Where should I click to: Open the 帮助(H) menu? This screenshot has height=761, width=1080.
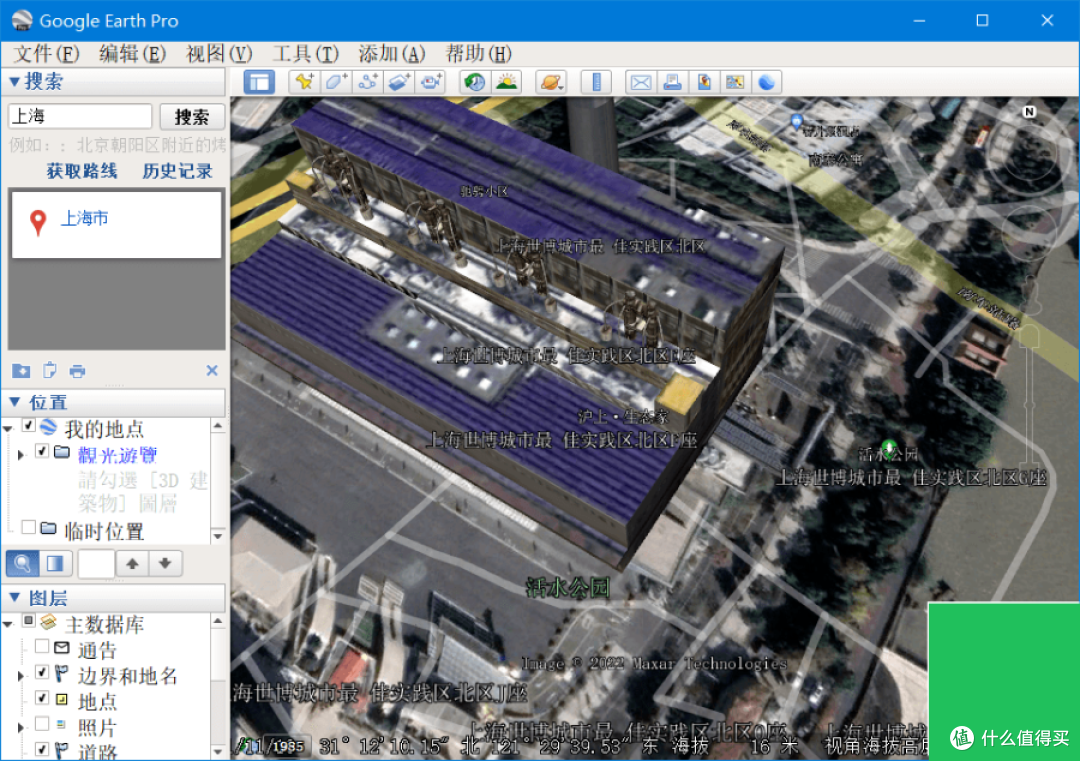(478, 54)
